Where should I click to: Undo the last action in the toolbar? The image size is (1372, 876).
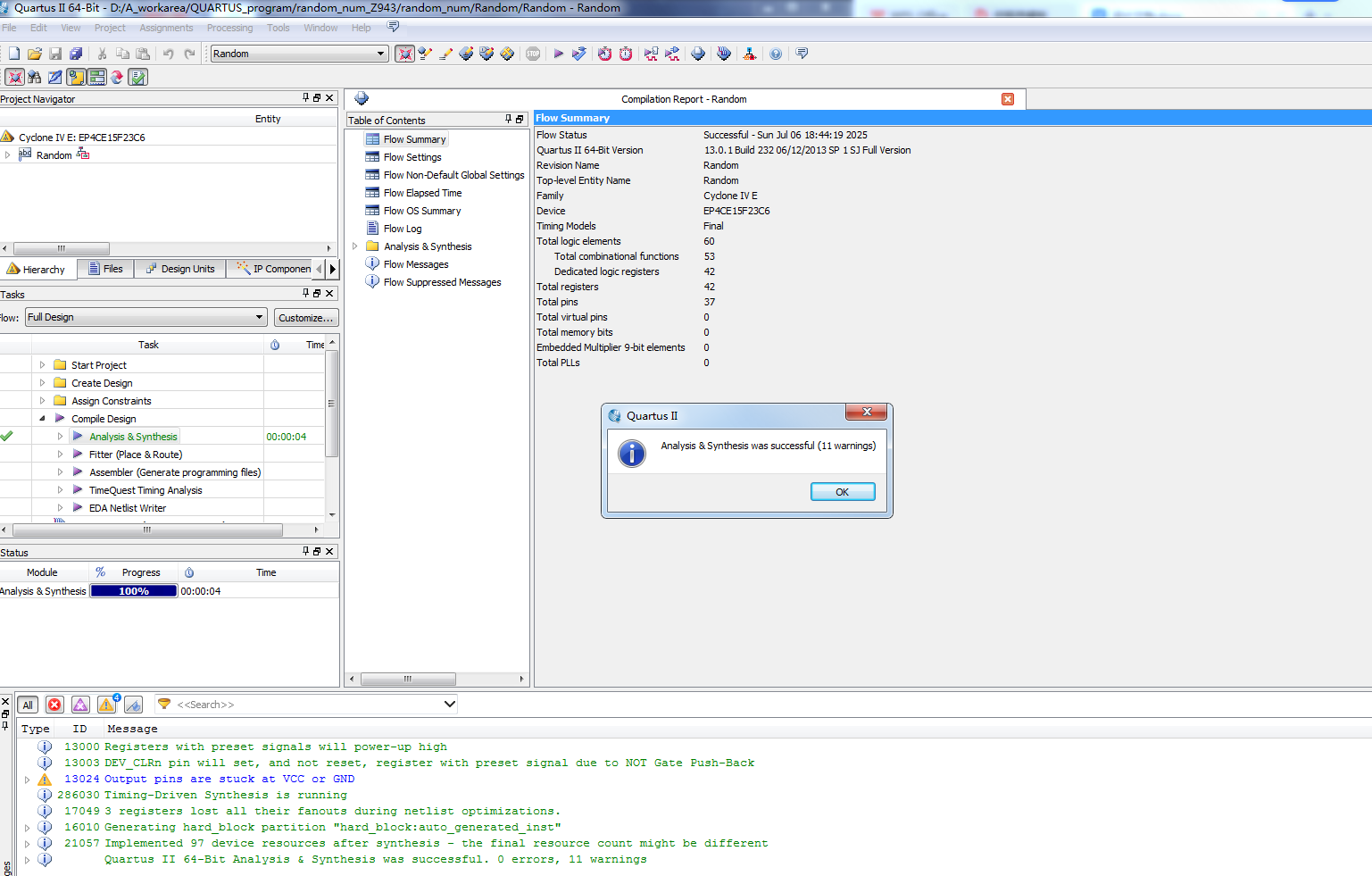coord(169,54)
